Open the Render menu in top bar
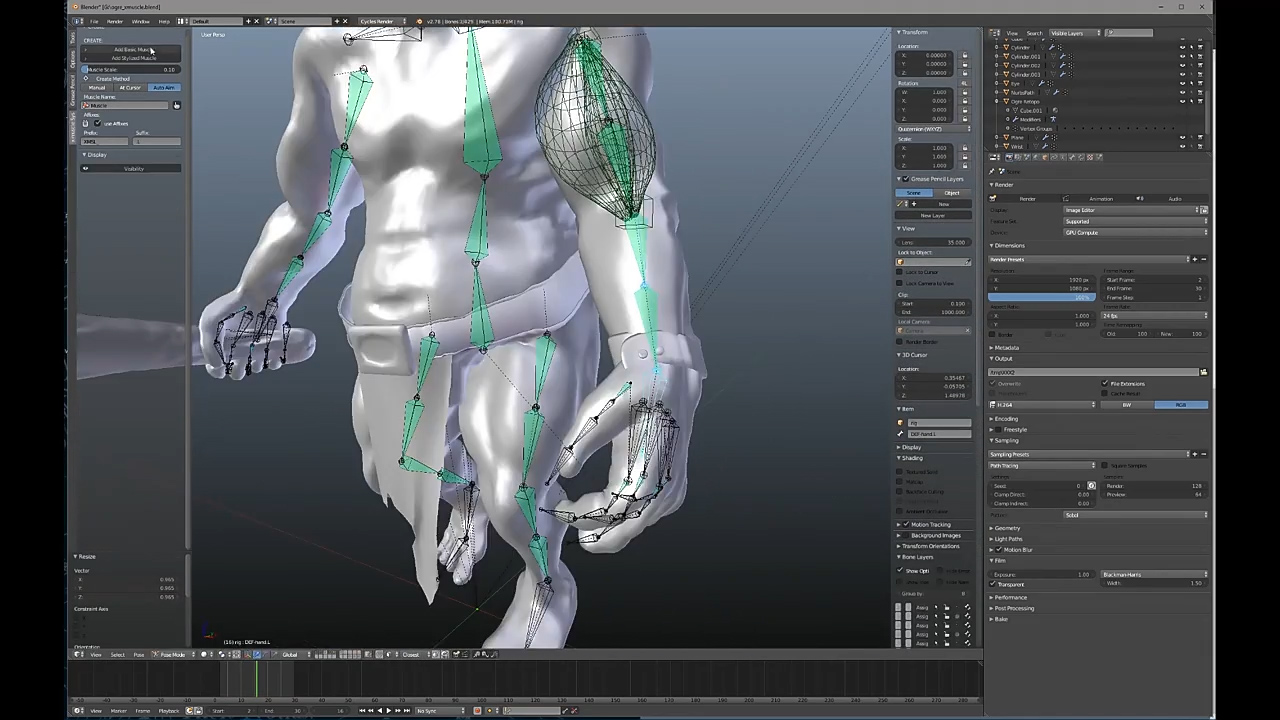The image size is (1280, 720). pyautogui.click(x=115, y=21)
